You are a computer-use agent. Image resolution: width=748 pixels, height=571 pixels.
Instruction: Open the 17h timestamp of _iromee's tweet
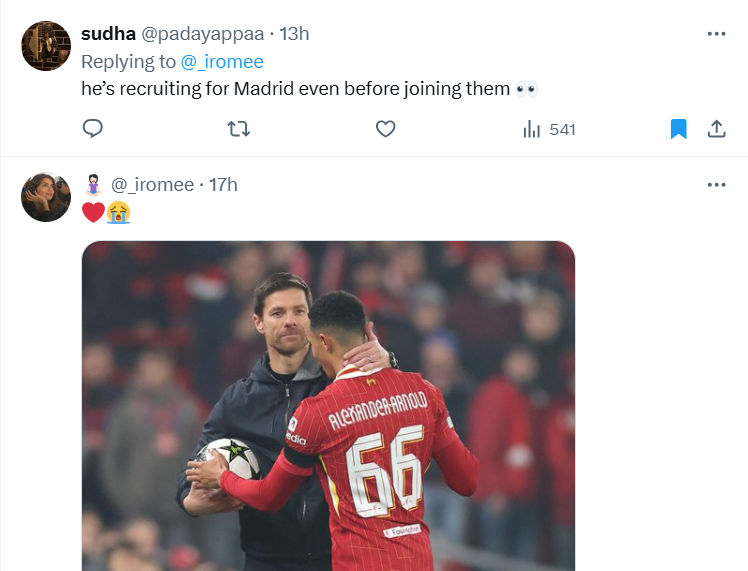[x=223, y=185]
